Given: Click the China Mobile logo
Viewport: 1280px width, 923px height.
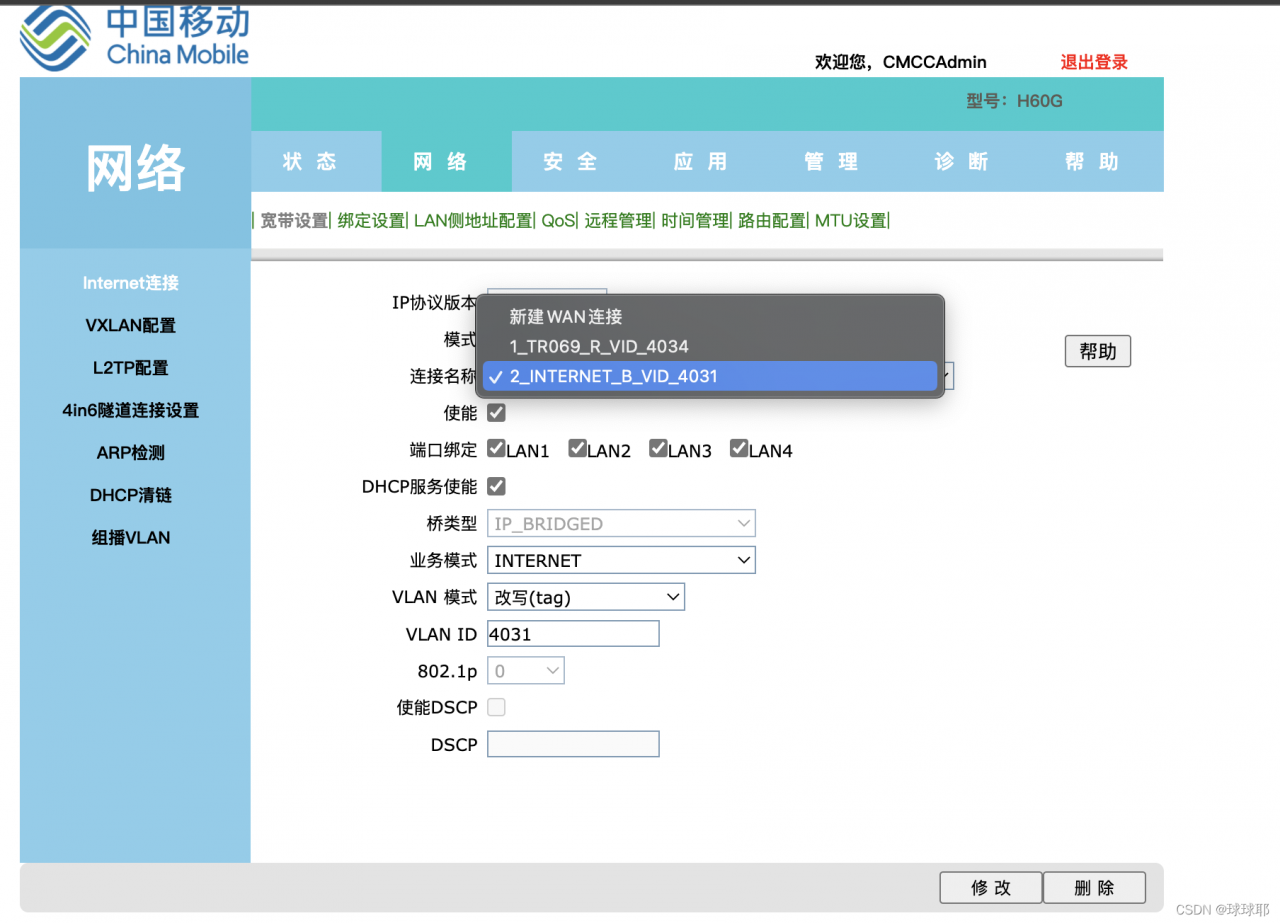Looking at the screenshot, I should pos(134,37).
